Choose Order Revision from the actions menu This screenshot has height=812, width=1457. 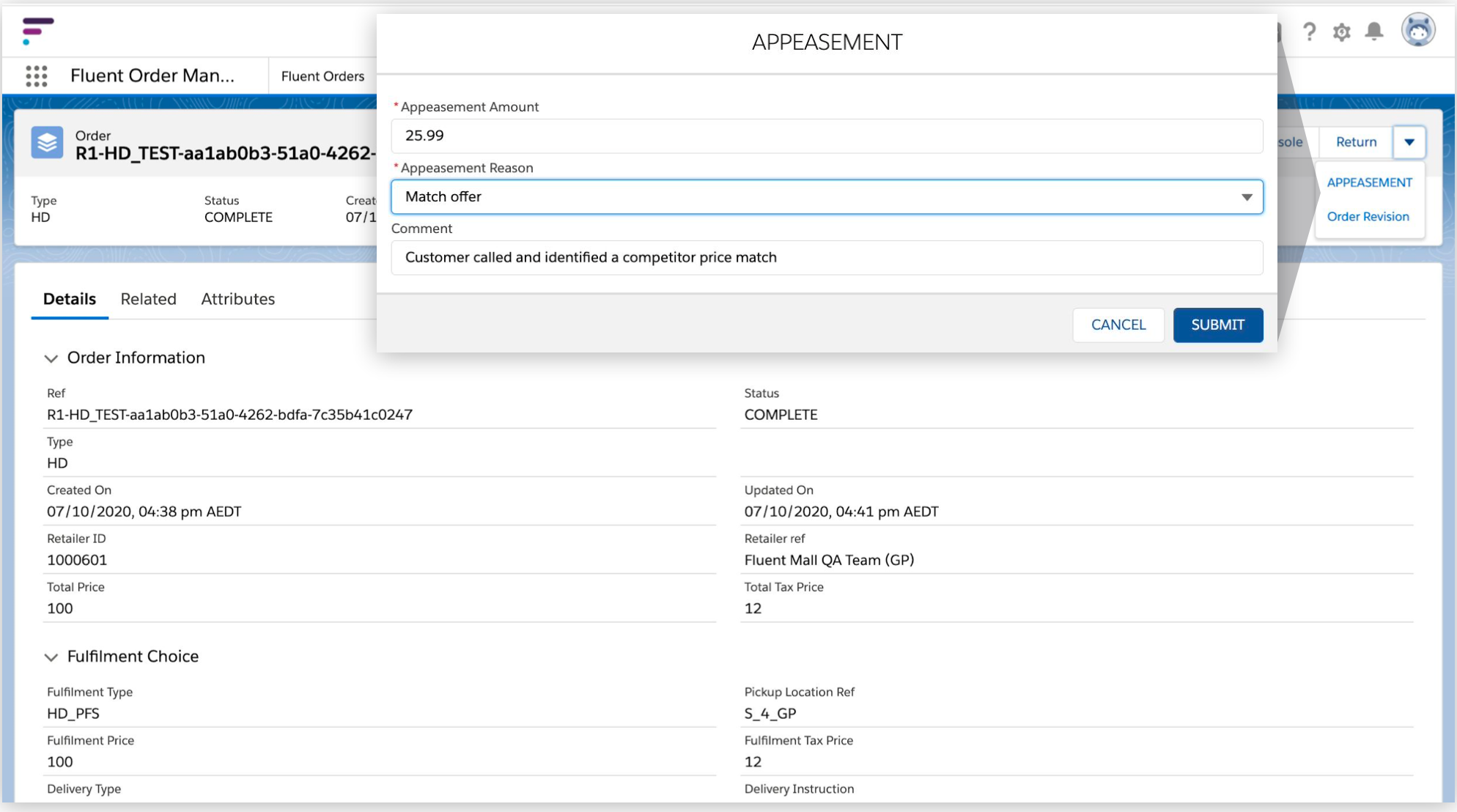[1368, 216]
